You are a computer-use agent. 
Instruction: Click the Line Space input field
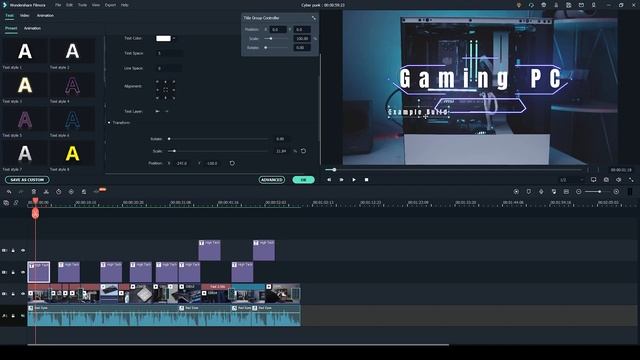point(169,68)
